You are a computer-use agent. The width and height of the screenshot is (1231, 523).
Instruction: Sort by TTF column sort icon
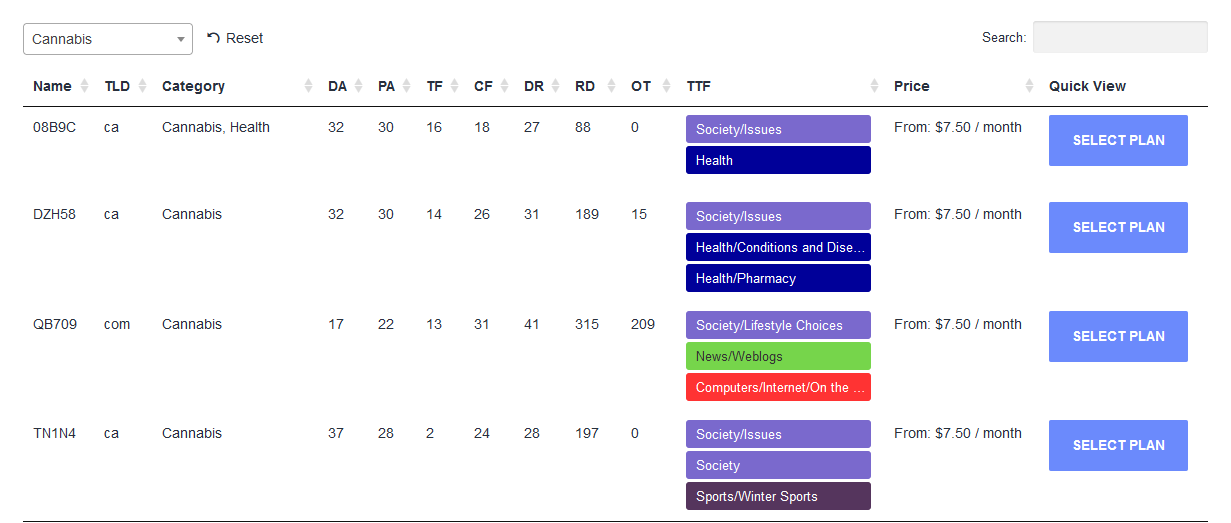click(x=874, y=86)
